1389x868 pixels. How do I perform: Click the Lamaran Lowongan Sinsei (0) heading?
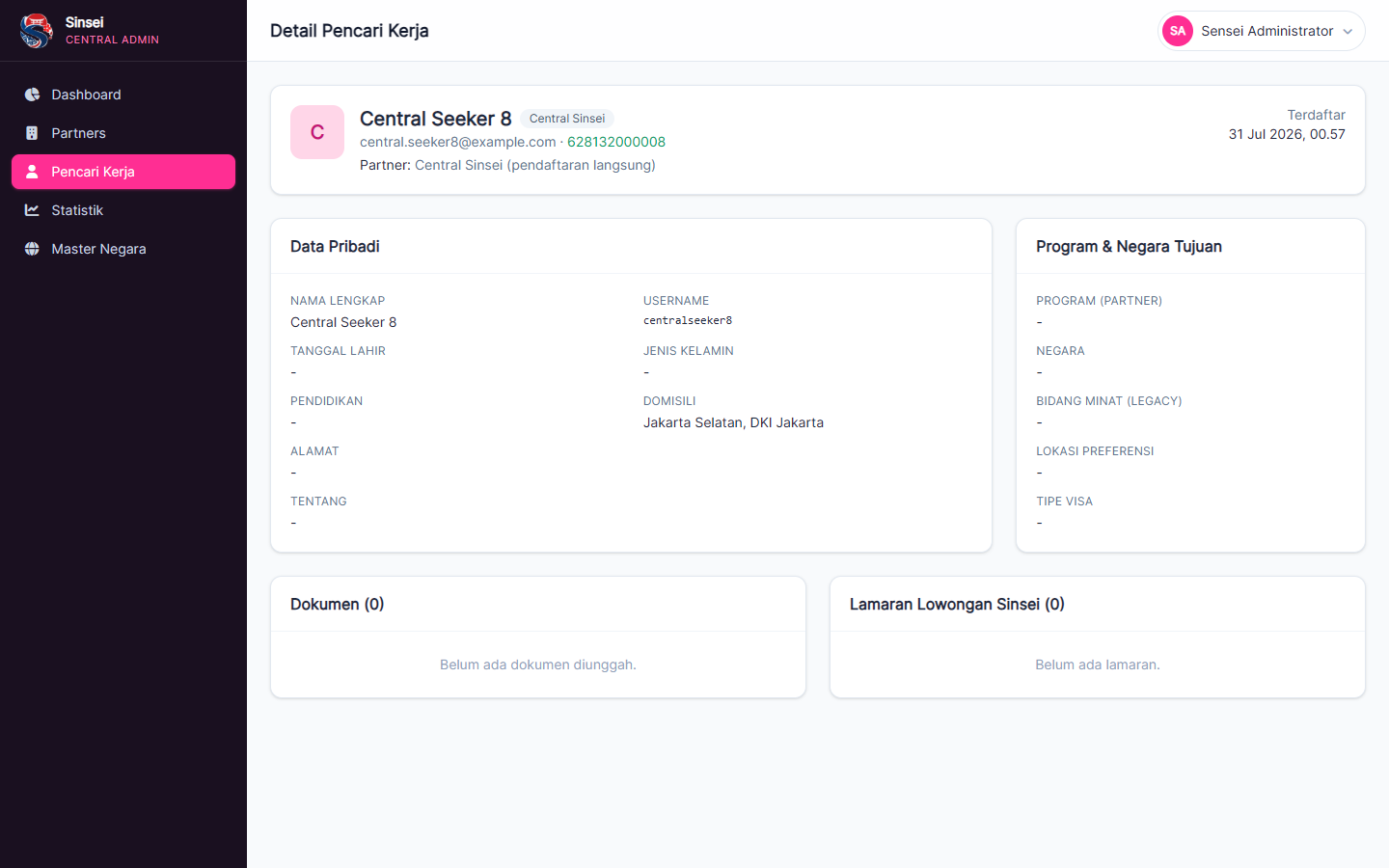click(x=957, y=605)
